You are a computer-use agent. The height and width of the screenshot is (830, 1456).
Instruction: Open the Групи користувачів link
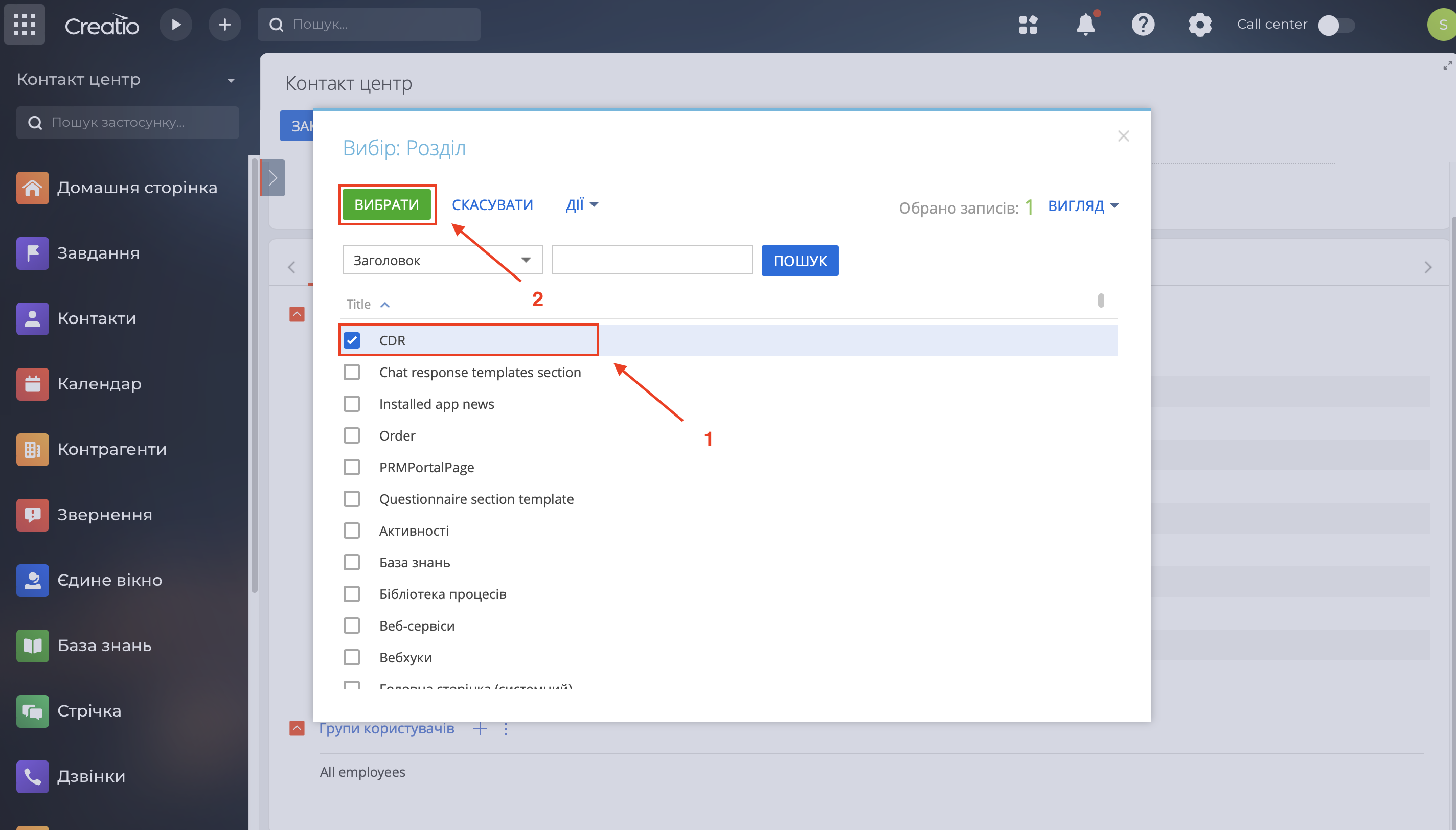click(386, 728)
